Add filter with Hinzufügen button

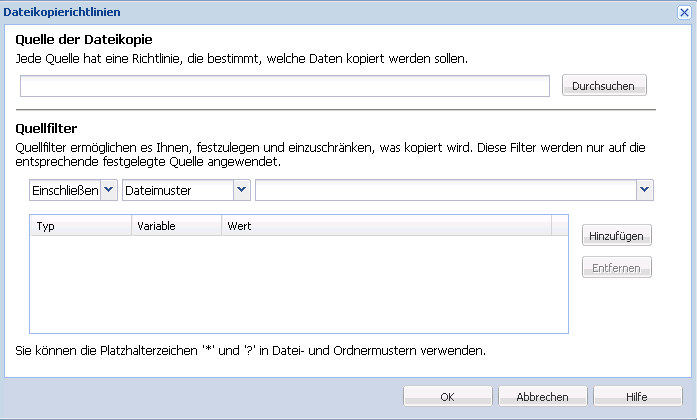point(617,235)
